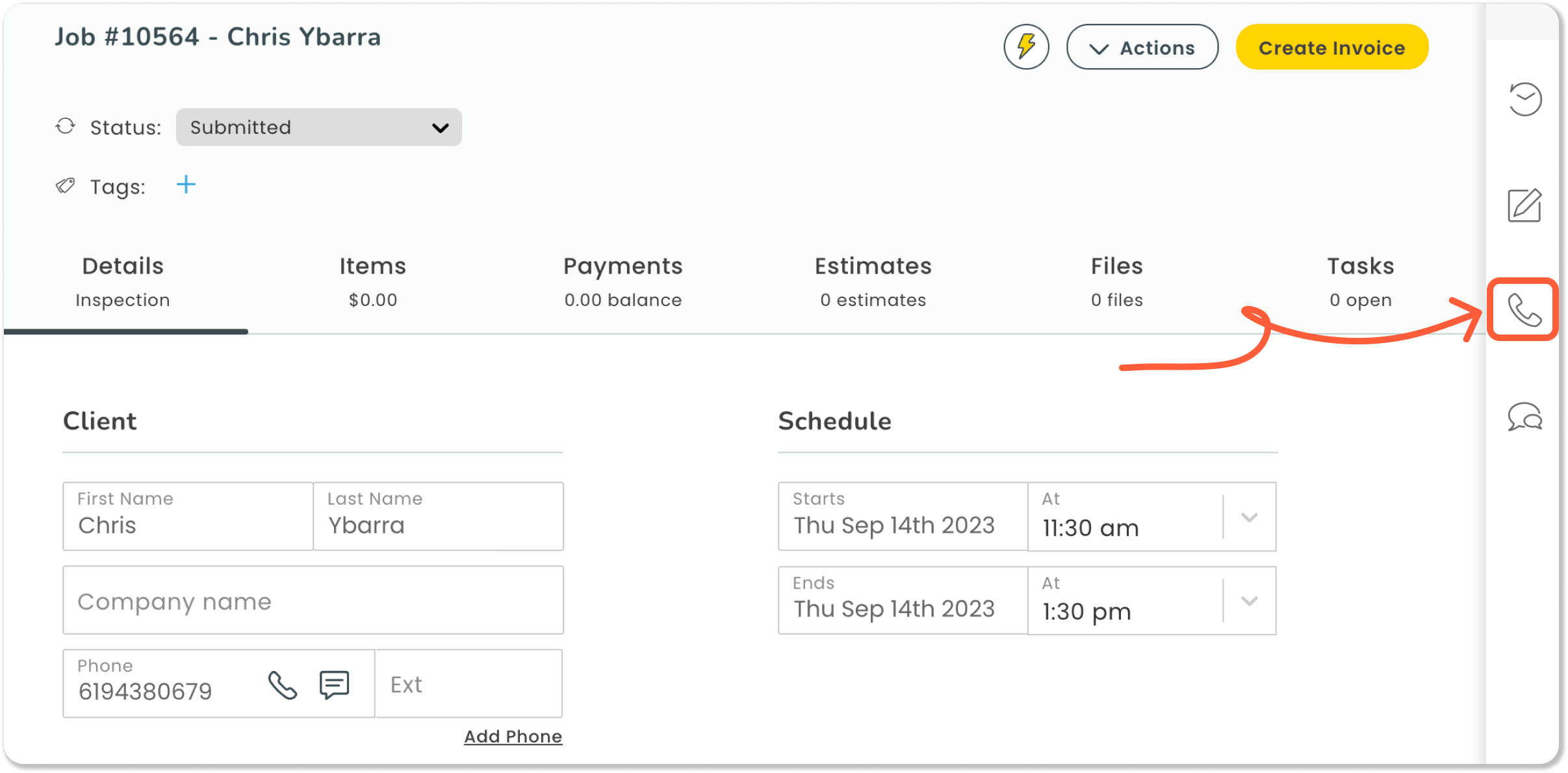Send text via phone field message icon
This screenshot has height=773, width=1568.
(335, 685)
